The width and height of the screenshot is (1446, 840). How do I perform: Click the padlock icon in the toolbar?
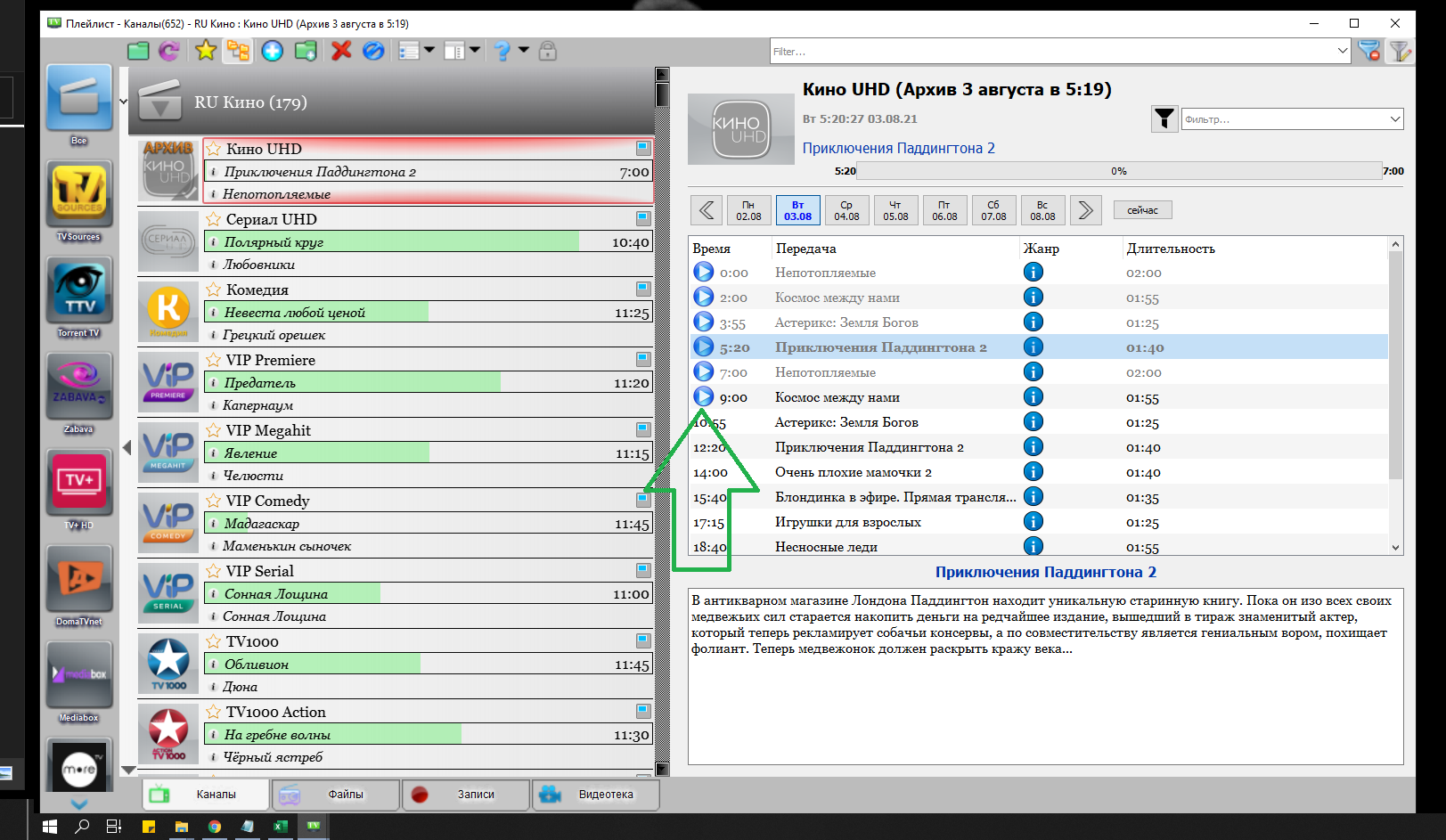coord(548,51)
